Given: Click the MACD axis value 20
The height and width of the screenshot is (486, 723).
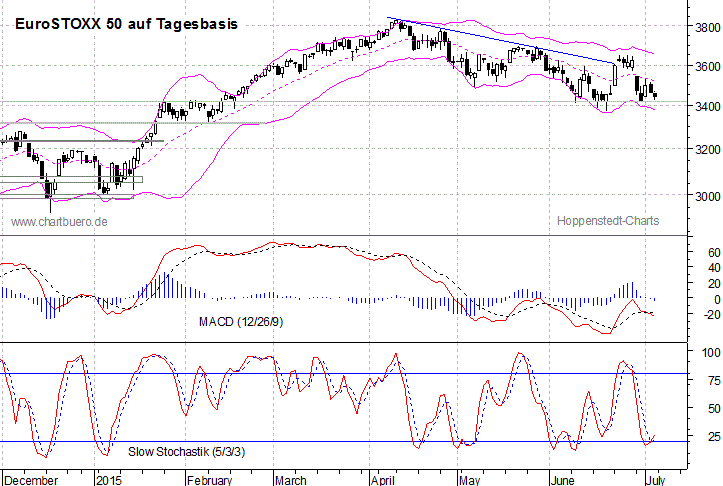Looking at the screenshot, I should point(714,284).
